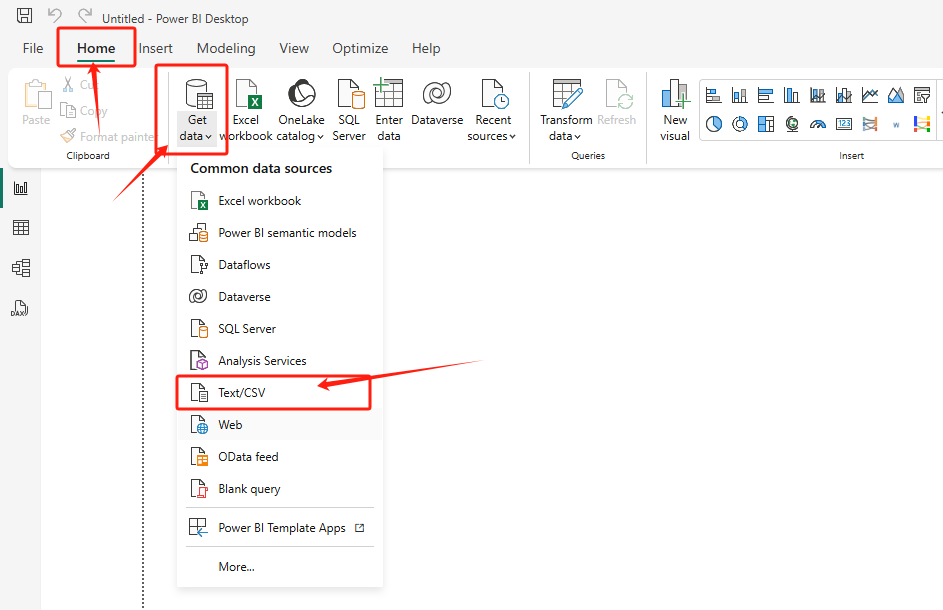
Task: Choose Blank query from the list
Action: 280,488
